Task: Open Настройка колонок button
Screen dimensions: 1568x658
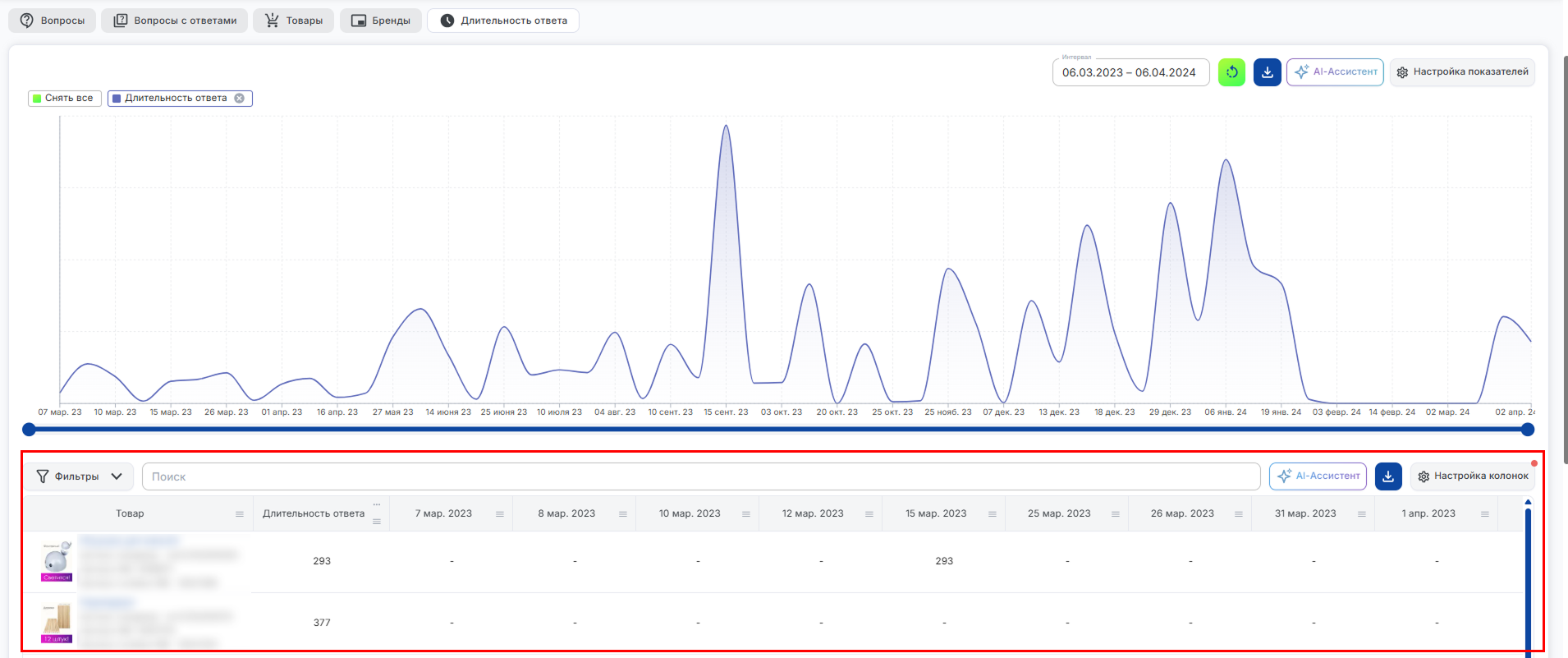Action: (1473, 476)
